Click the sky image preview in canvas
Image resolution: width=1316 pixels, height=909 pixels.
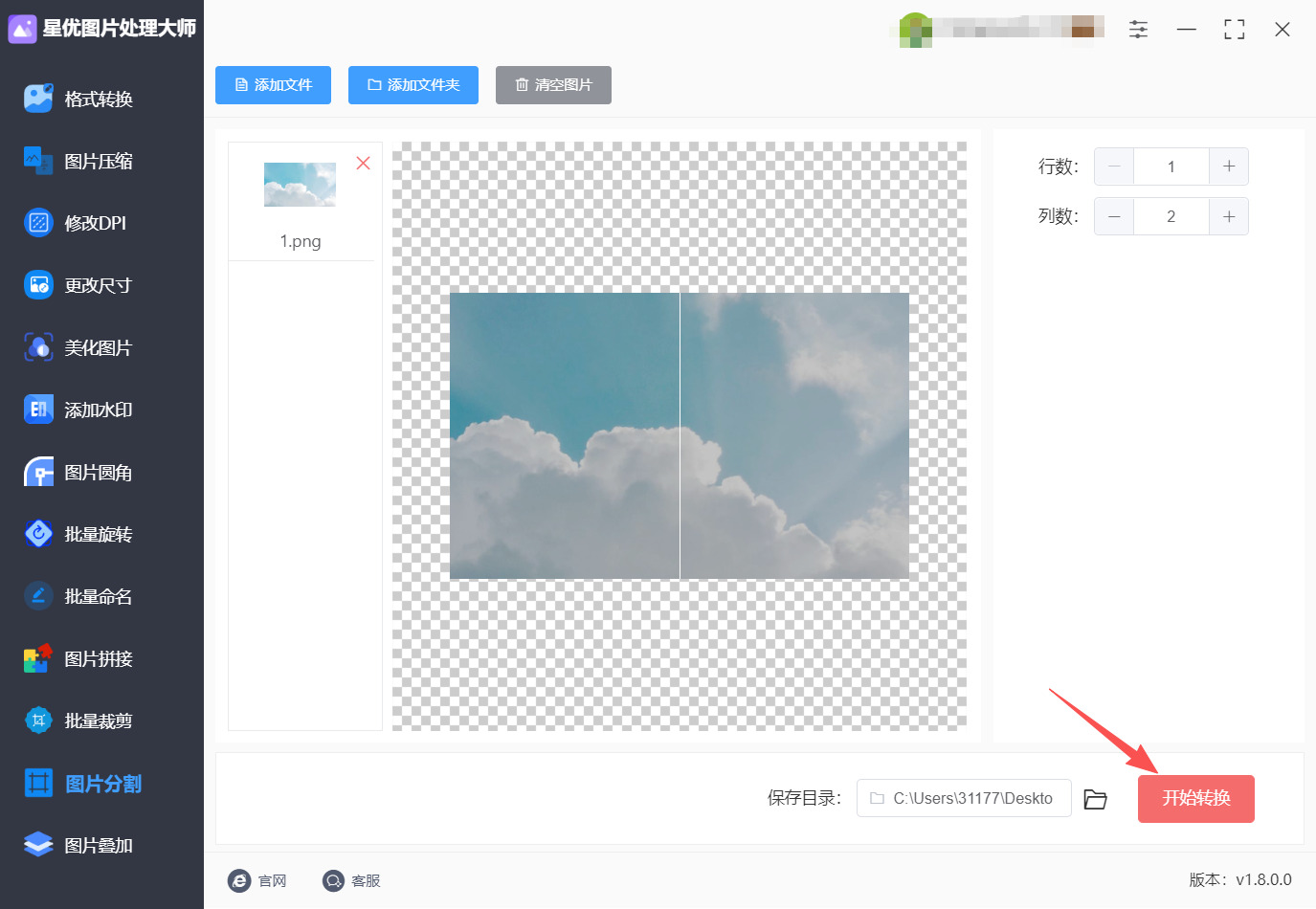click(680, 435)
